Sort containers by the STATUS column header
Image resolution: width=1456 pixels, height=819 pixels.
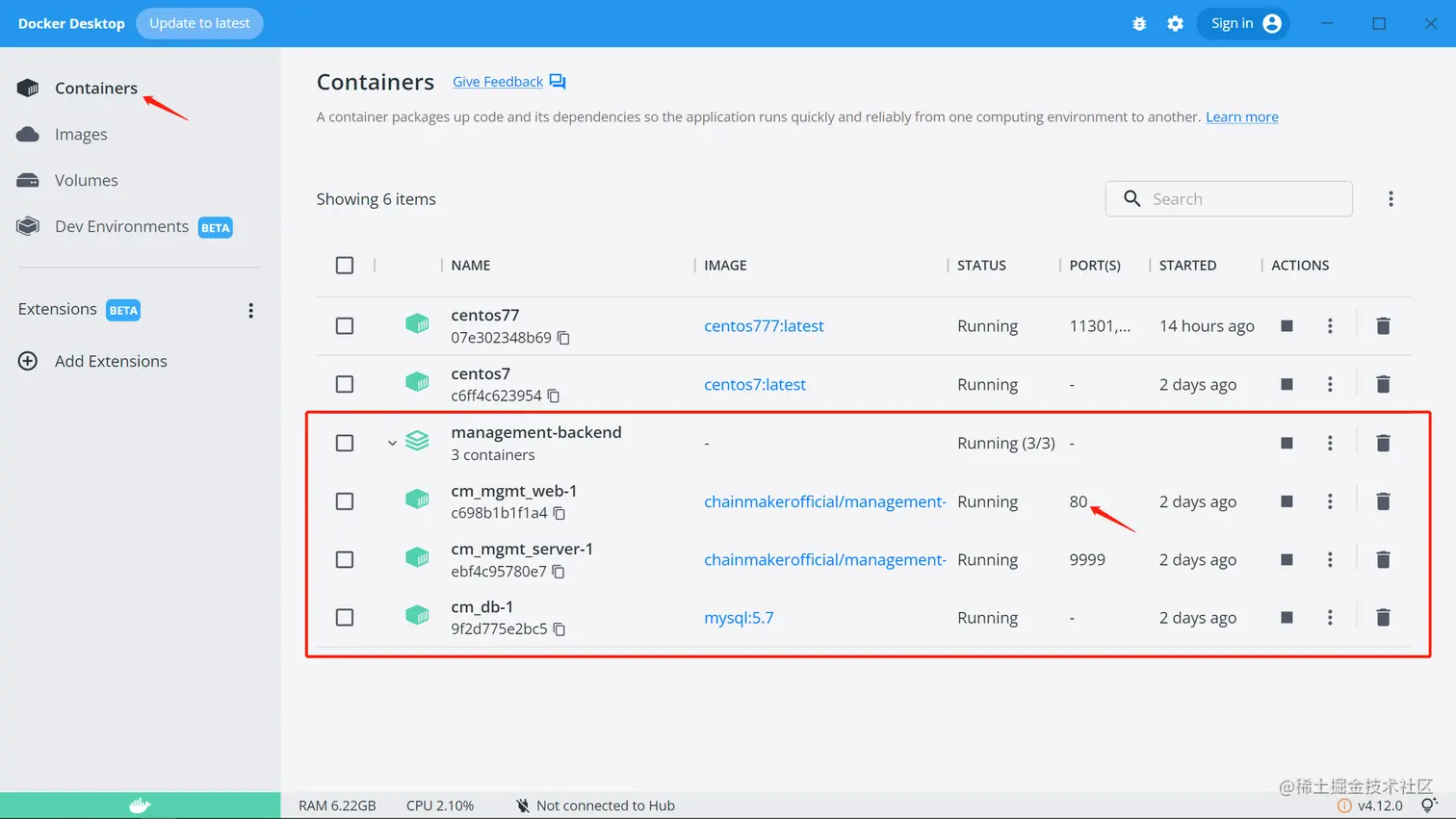tap(981, 266)
